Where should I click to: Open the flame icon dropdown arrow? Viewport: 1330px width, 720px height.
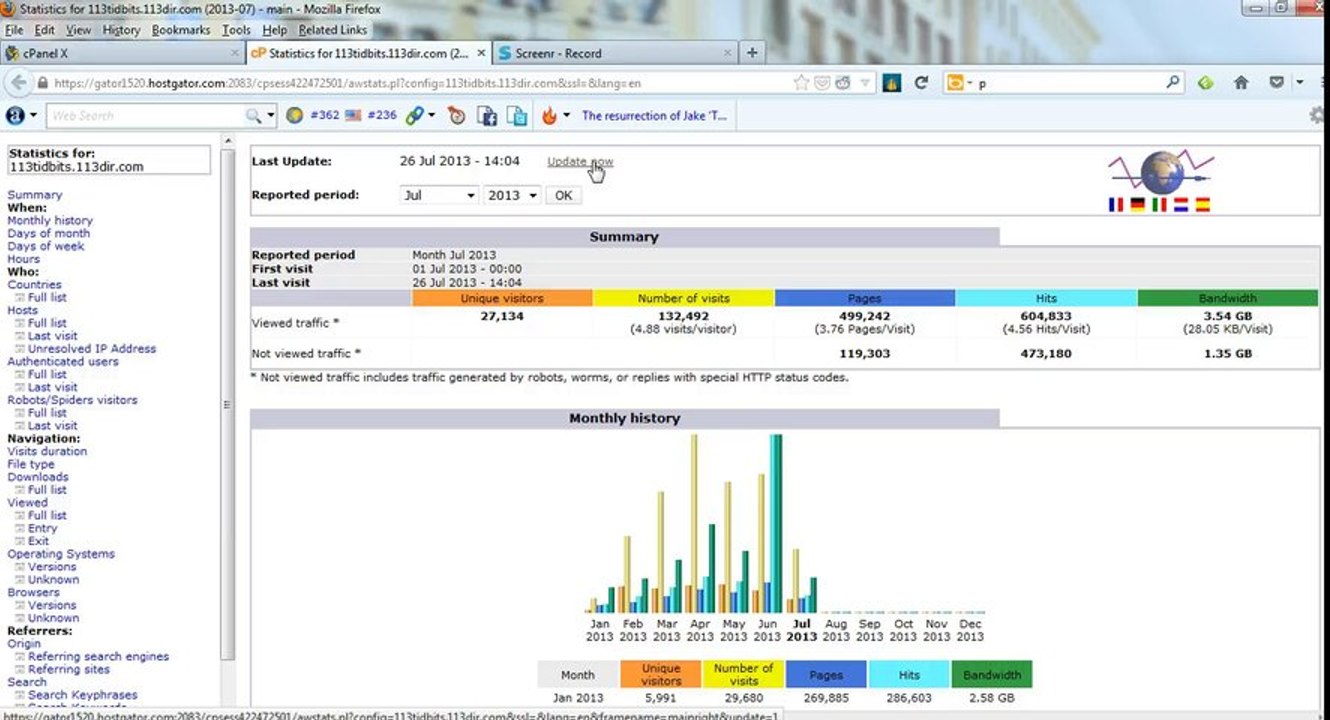[566, 115]
